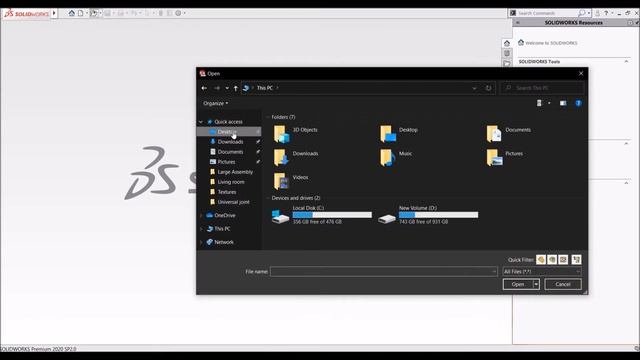Open the view options dropdown arrow

tap(549, 103)
